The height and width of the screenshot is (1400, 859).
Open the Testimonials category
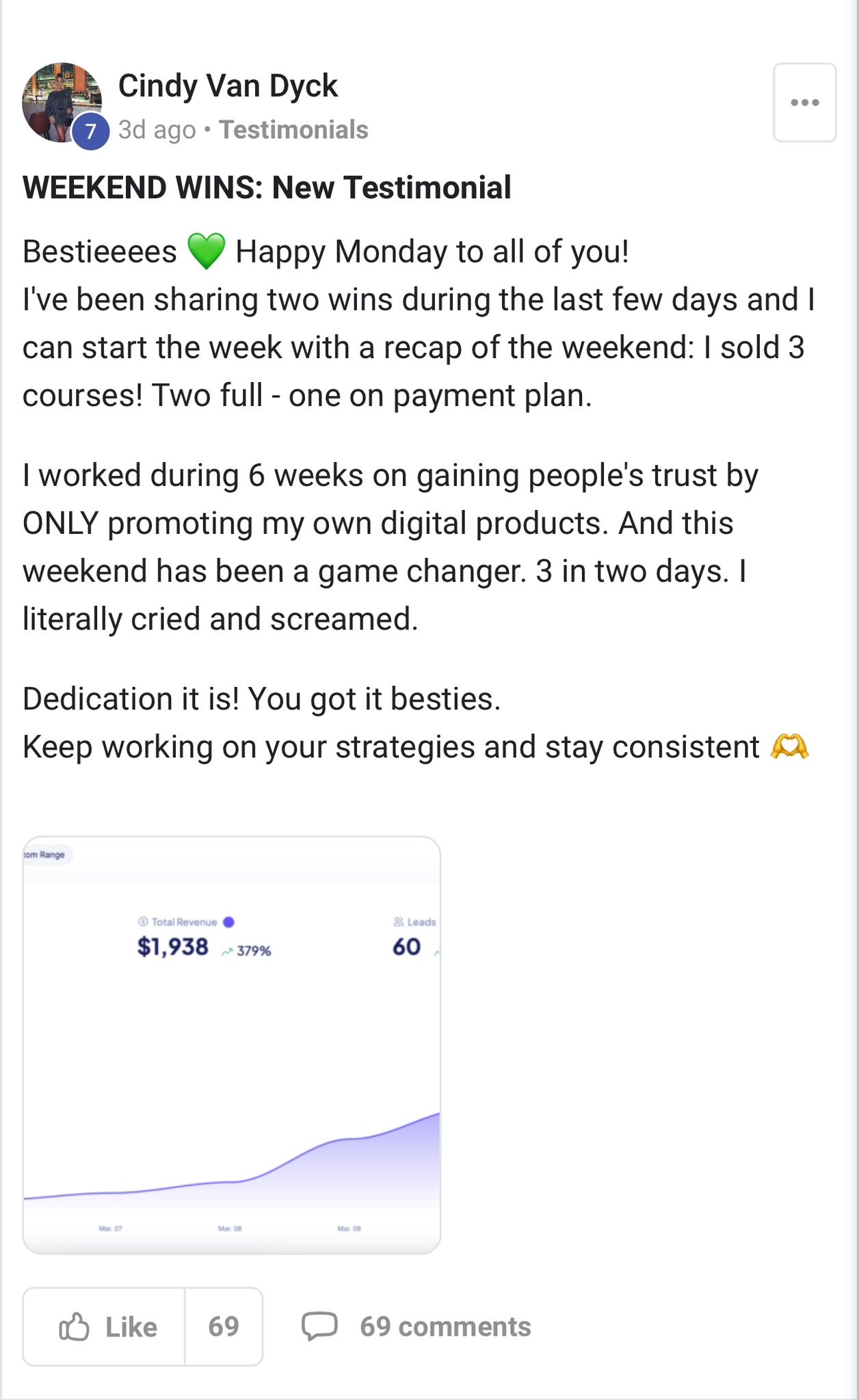[x=293, y=130]
